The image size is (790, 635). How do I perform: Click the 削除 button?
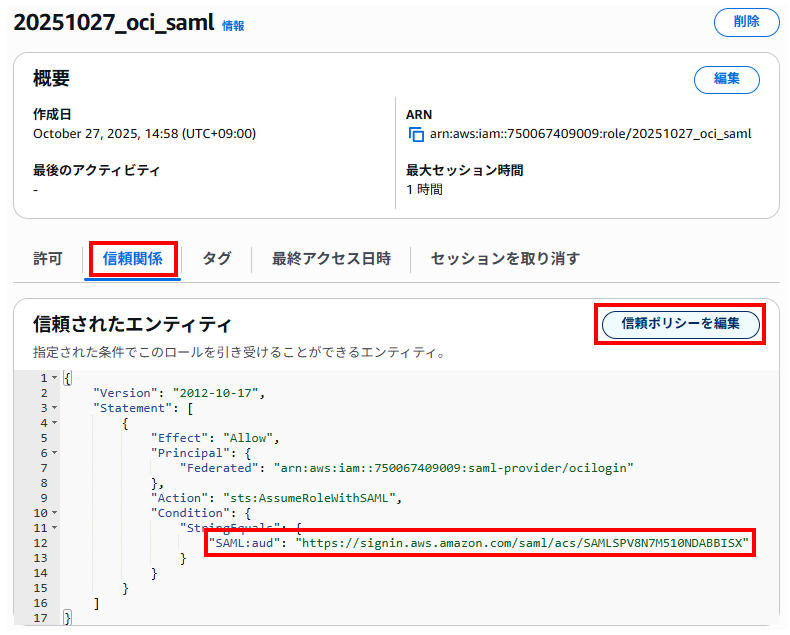point(746,22)
